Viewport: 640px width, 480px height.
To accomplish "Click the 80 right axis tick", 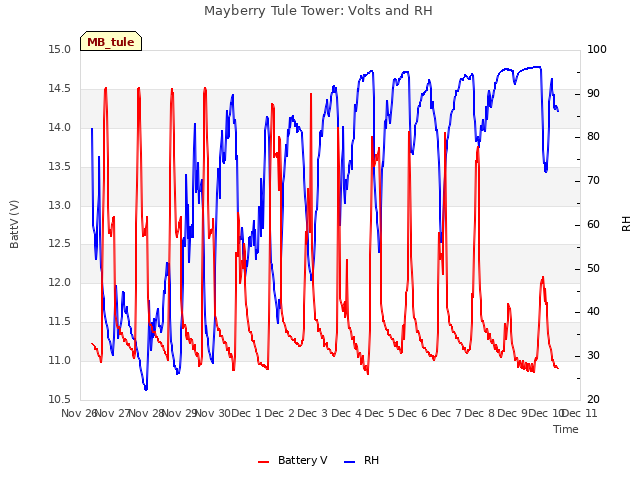I will tap(593, 137).
